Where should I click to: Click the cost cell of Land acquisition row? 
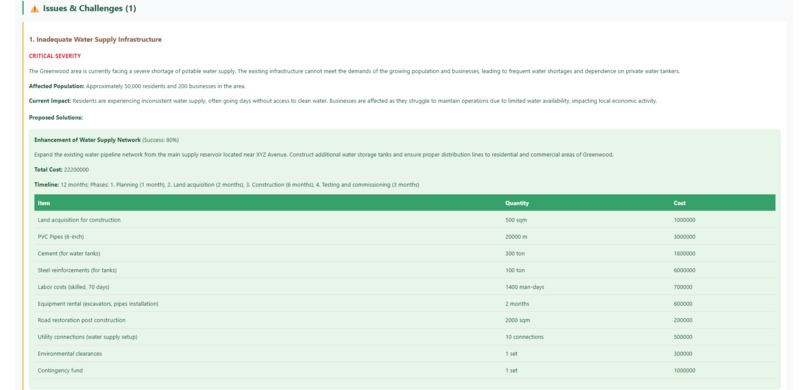point(685,220)
